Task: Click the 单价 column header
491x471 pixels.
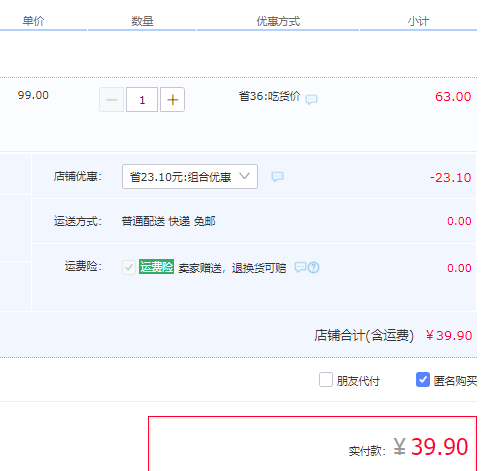Action: coord(33,21)
